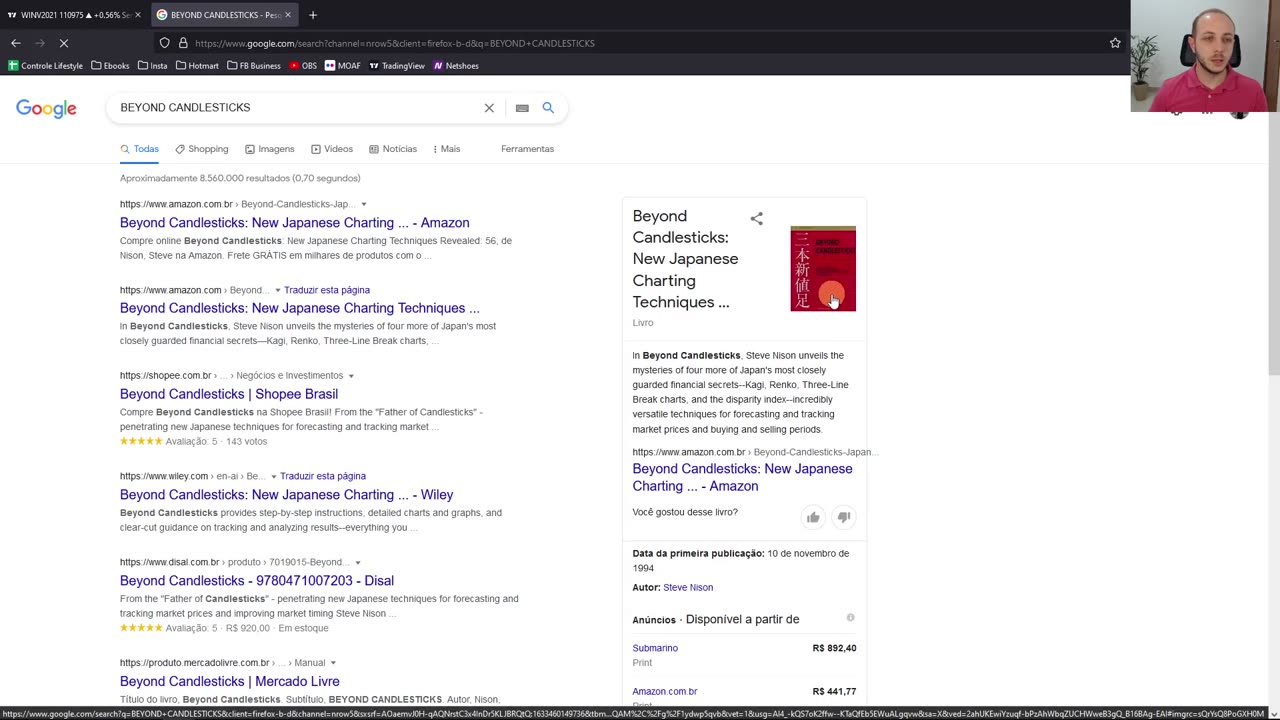Screen dimensions: 1280x720
Task: Close the WINV2021 tab
Action: click(x=138, y=15)
